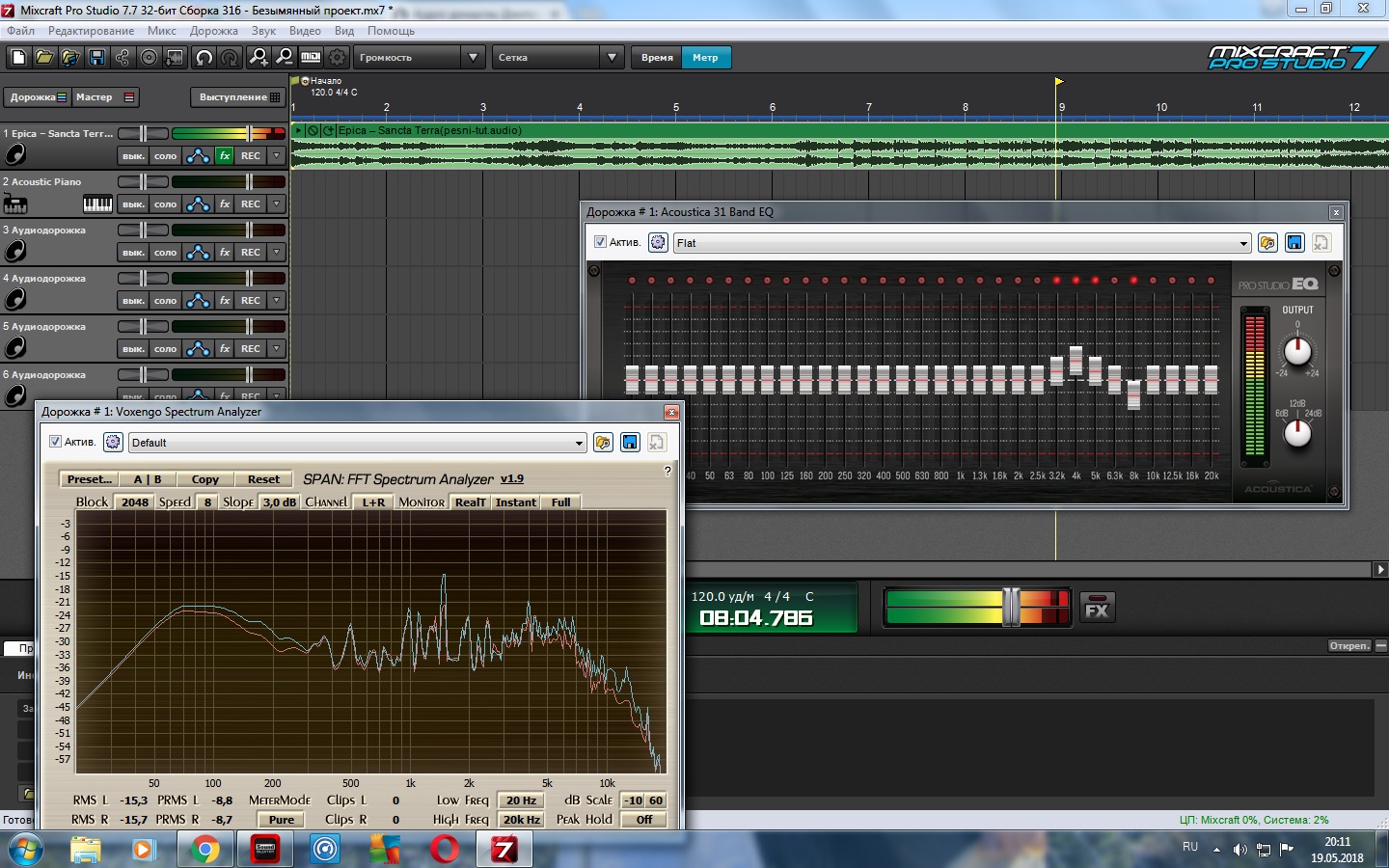Open fx on Acoustic Piano track

pos(225,203)
